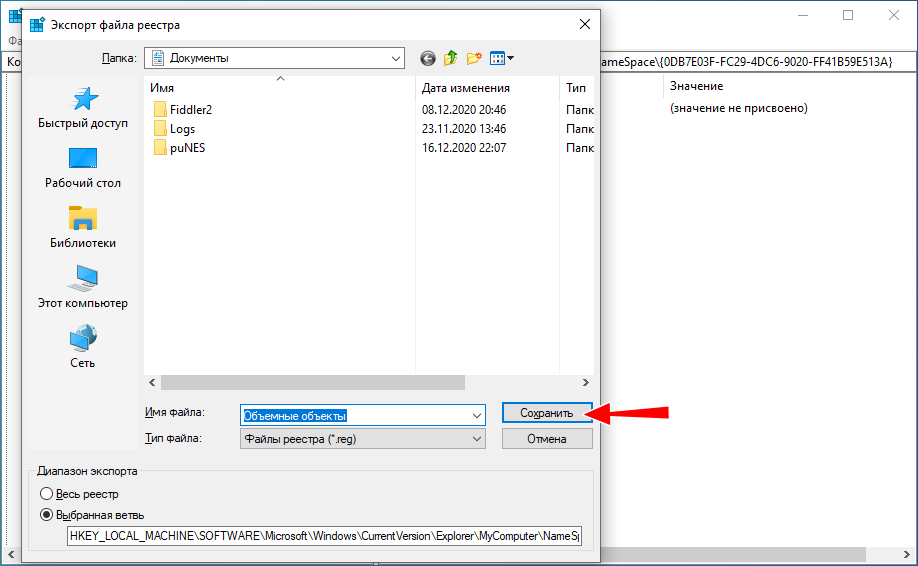
Task: Click the Отмена button
Action: point(547,439)
